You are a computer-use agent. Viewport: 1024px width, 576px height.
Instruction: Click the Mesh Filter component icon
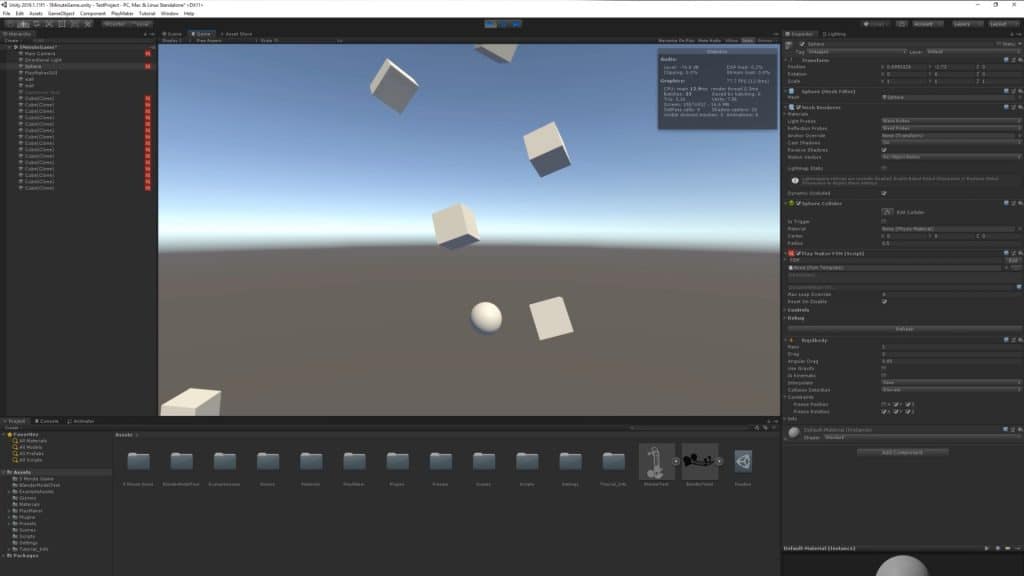792,91
